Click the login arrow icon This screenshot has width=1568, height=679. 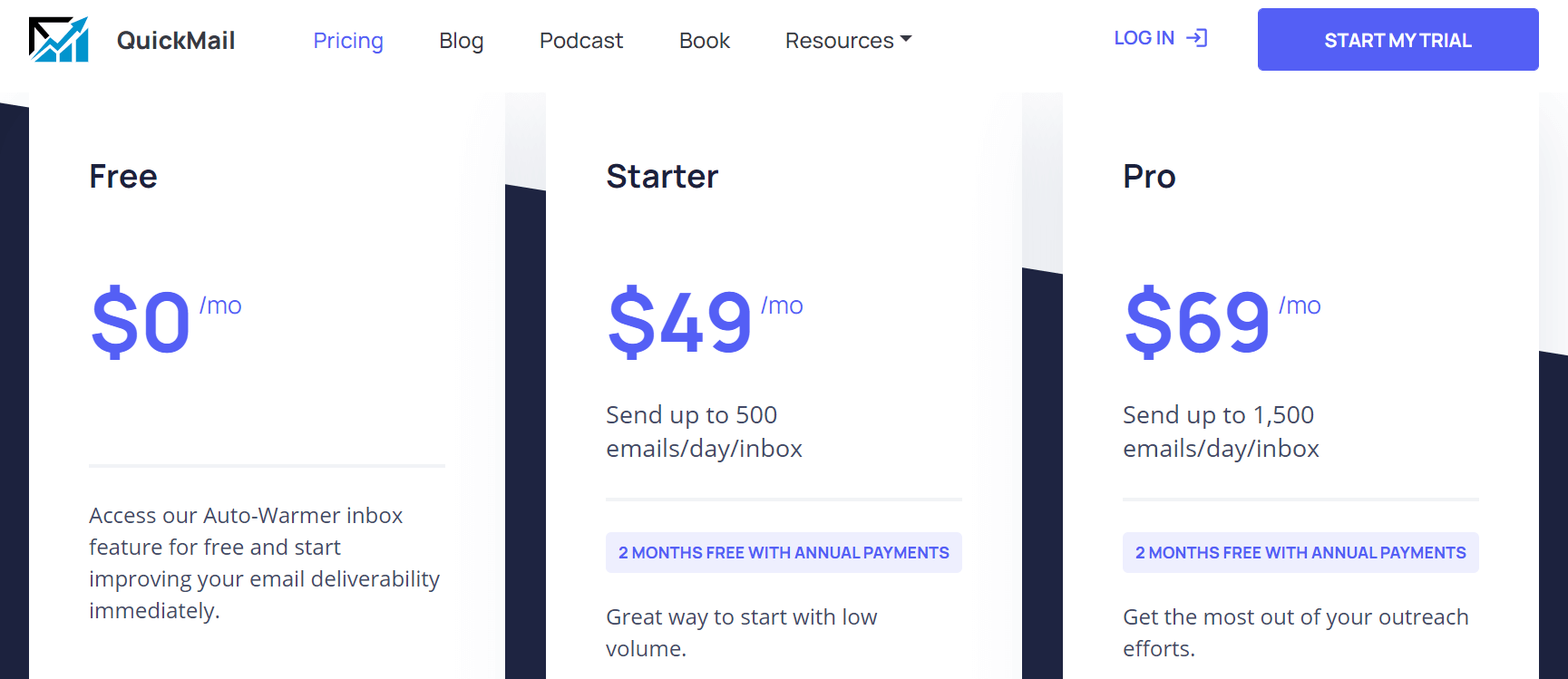1197,38
